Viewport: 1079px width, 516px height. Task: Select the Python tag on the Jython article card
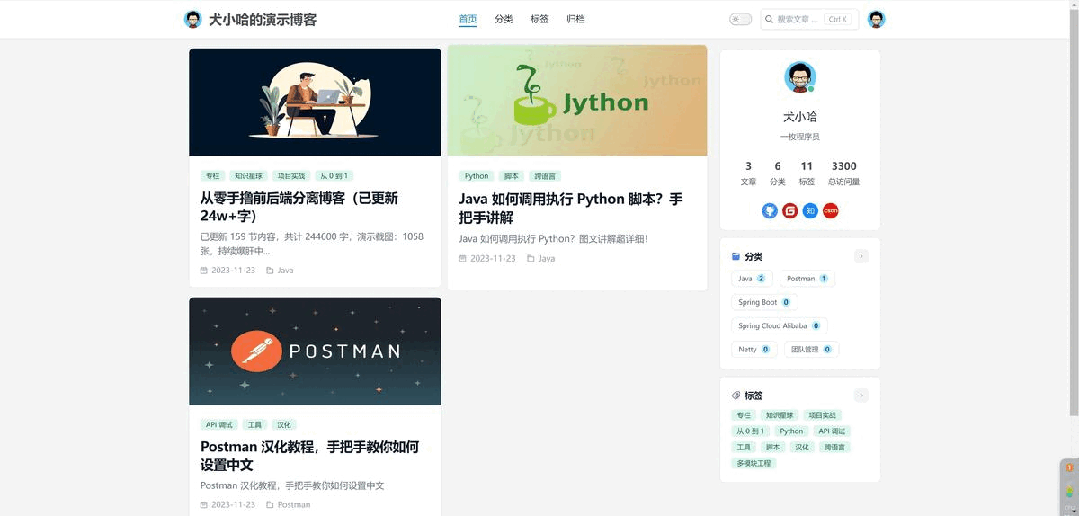[476, 176]
